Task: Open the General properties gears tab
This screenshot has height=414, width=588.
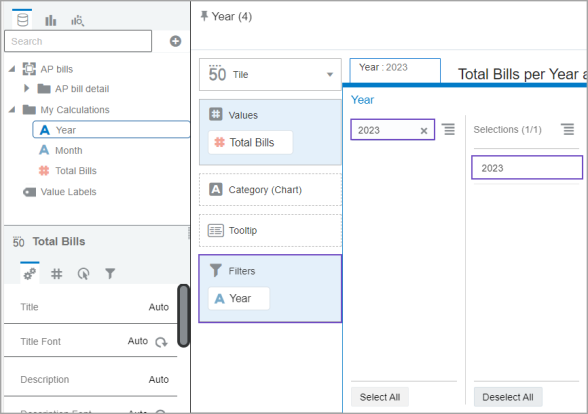Action: (x=30, y=274)
